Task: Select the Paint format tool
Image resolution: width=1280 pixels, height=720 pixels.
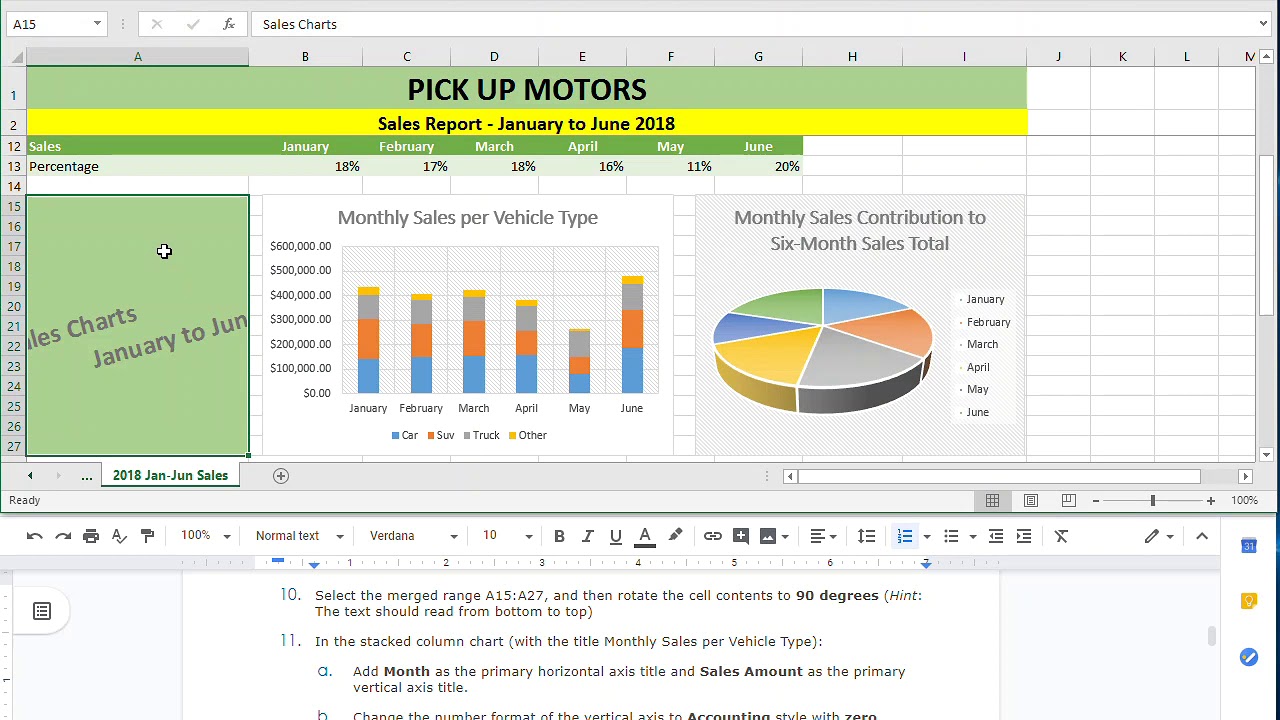Action: [147, 536]
